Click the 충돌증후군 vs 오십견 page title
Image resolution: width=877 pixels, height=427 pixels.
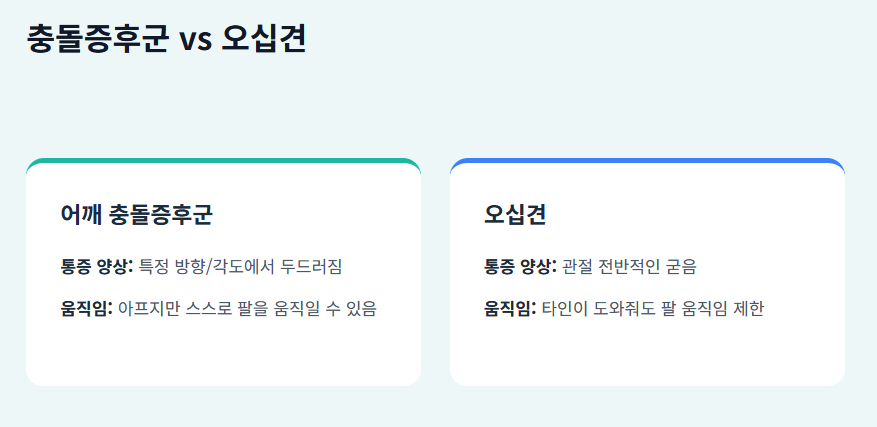tap(166, 39)
